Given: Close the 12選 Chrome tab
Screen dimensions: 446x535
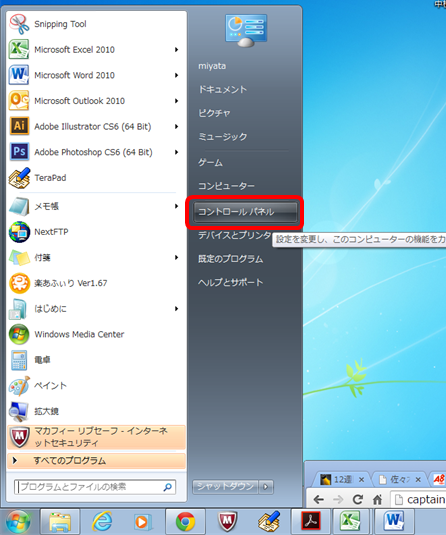Looking at the screenshot, I should [x=361, y=480].
